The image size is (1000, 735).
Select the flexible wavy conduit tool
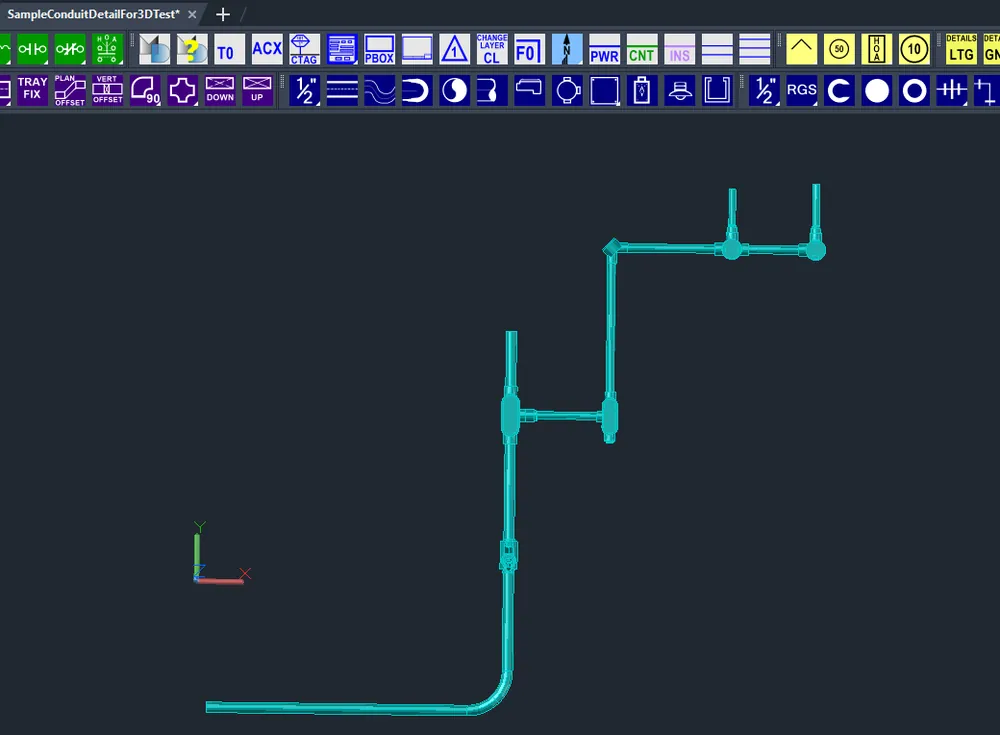pos(380,90)
